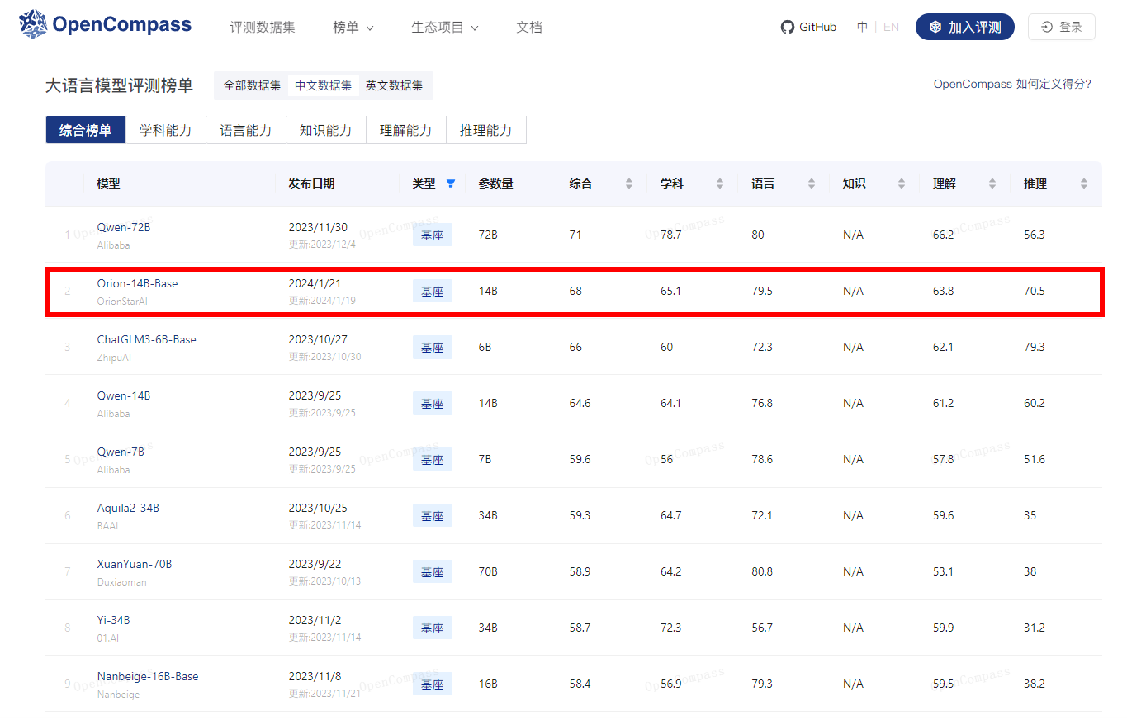Sort table by 推理 column arrows
This screenshot has width=1127, height=719.
(x=1084, y=183)
